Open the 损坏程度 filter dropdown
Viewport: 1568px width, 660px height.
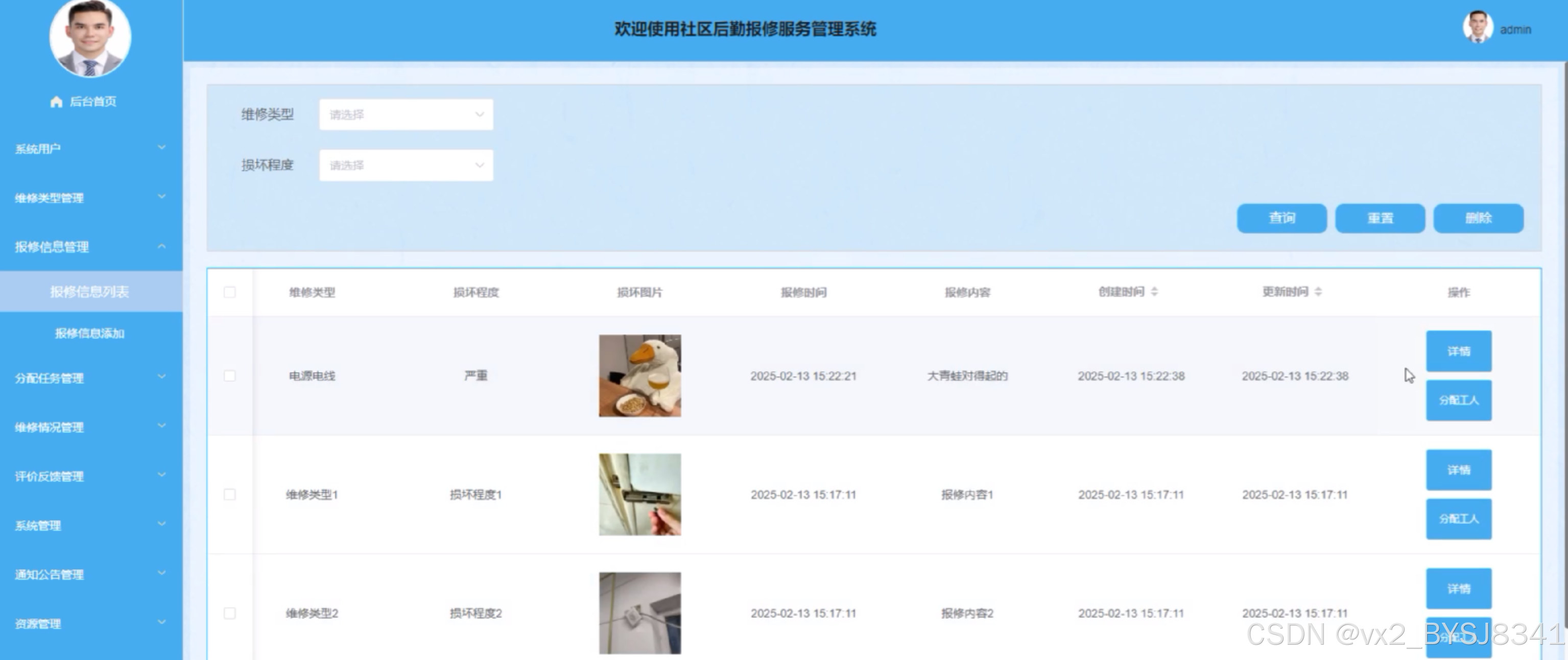[406, 165]
